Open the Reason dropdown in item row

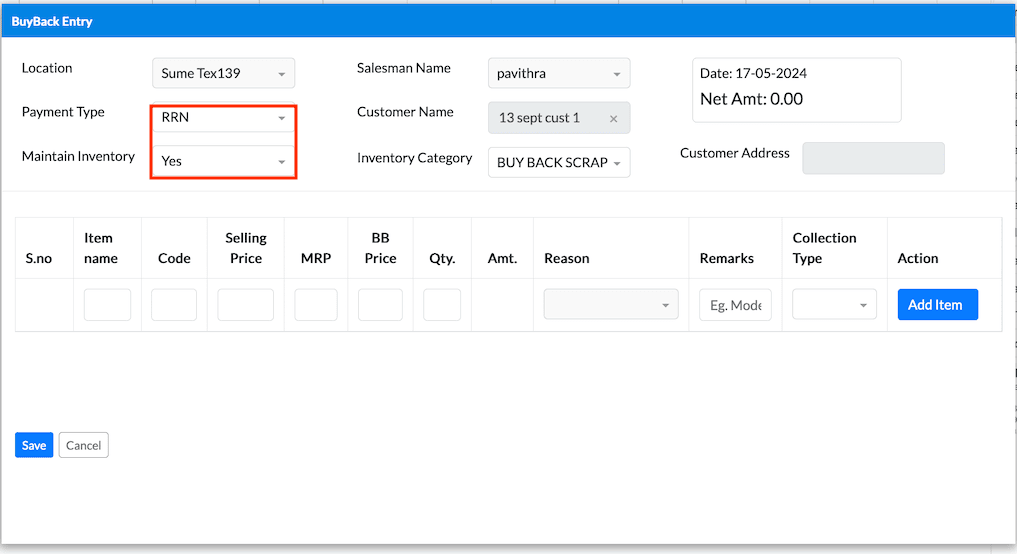coord(610,305)
